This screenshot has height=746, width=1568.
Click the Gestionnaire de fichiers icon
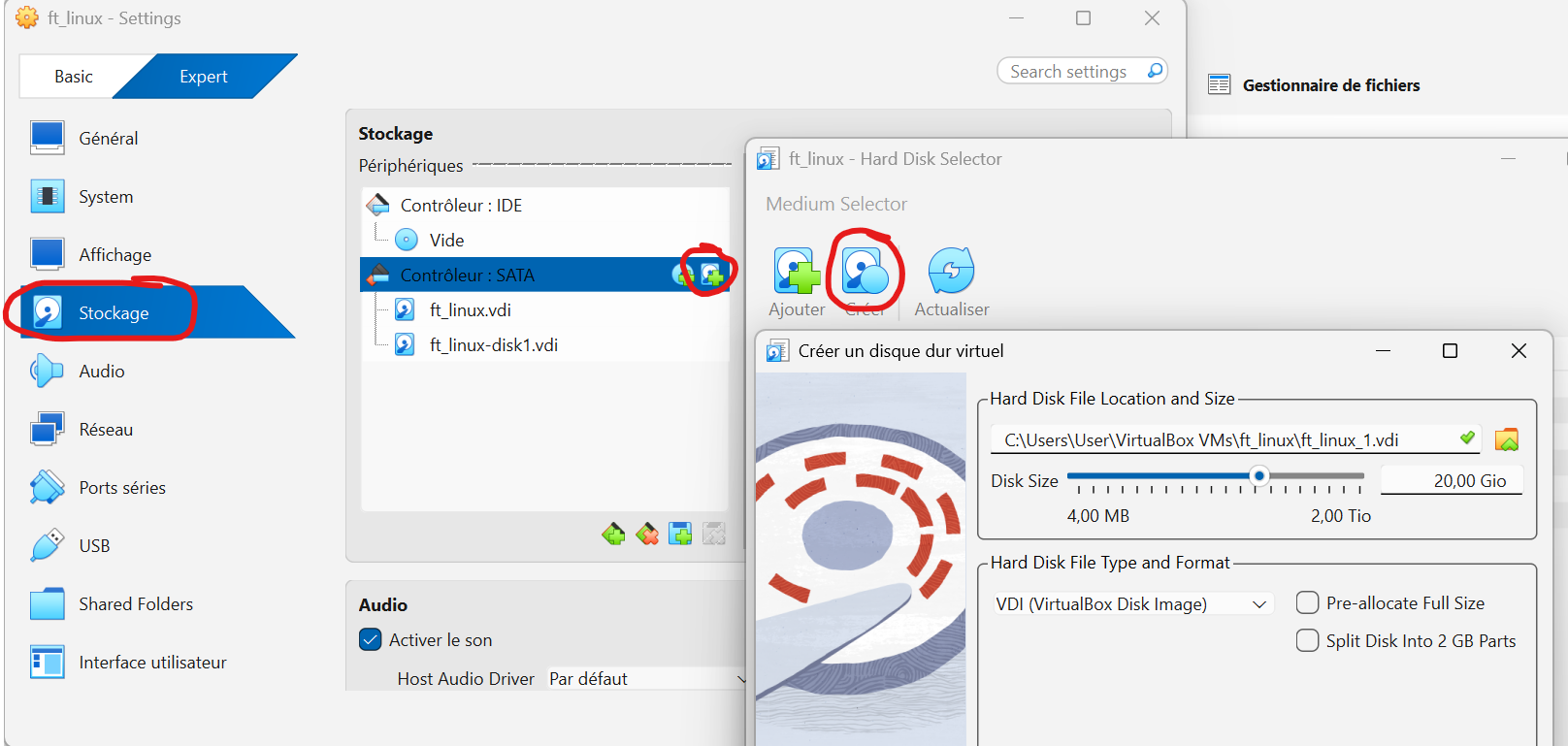[x=1219, y=85]
